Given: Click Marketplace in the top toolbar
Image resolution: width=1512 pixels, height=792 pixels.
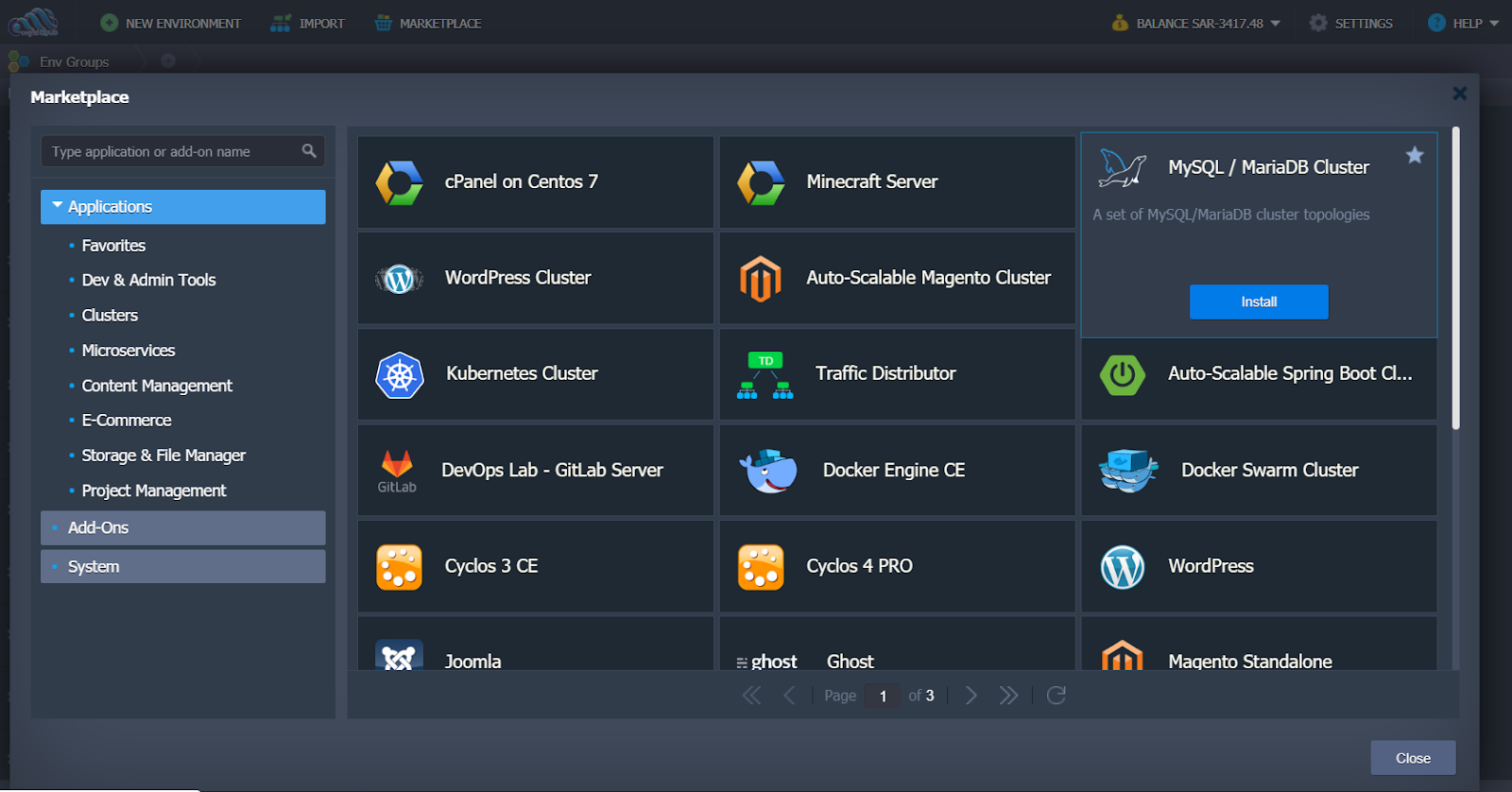Looking at the screenshot, I should tap(428, 24).
